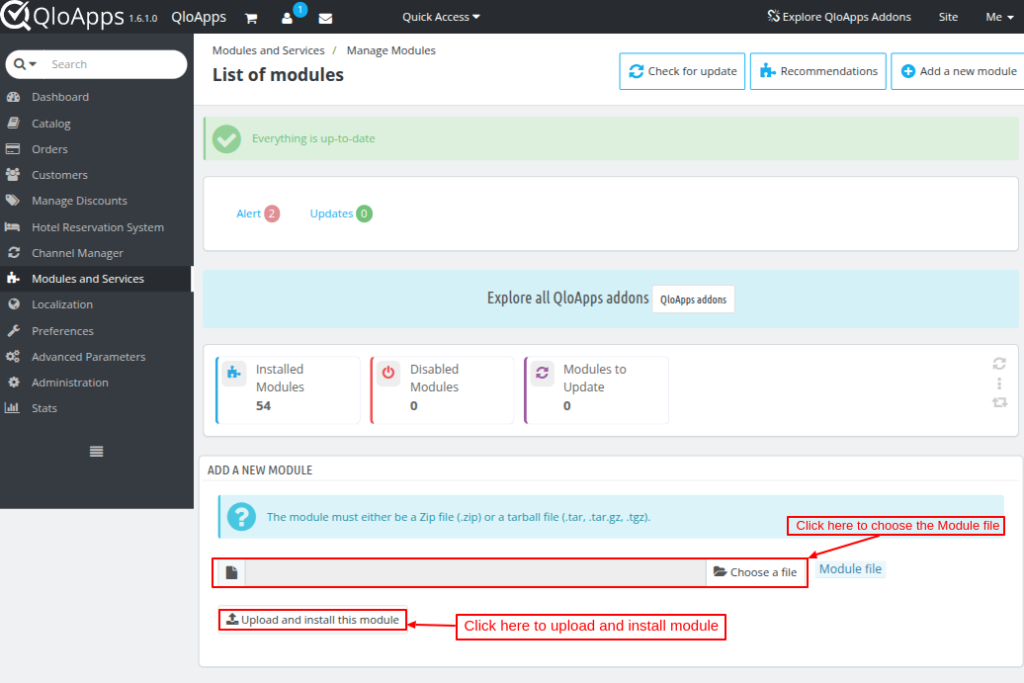Refresh the module stats panel icon

pyautogui.click(x=999, y=364)
